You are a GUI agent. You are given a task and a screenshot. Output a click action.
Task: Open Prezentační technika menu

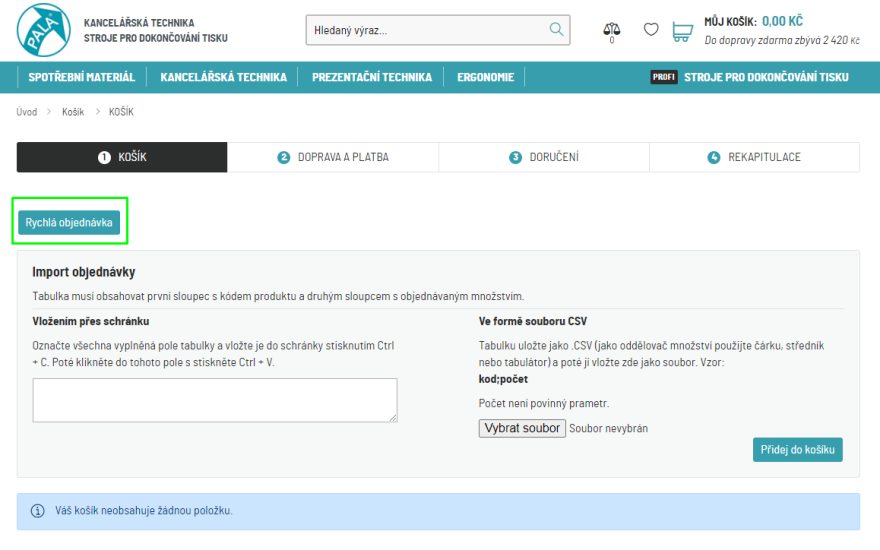pos(372,77)
